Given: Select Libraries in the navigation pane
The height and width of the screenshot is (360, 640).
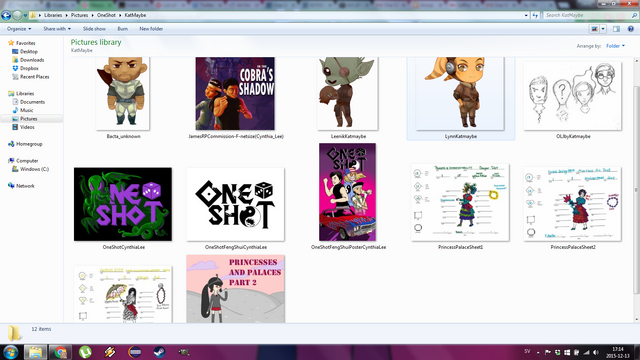Looking at the screenshot, I should click(x=25, y=93).
